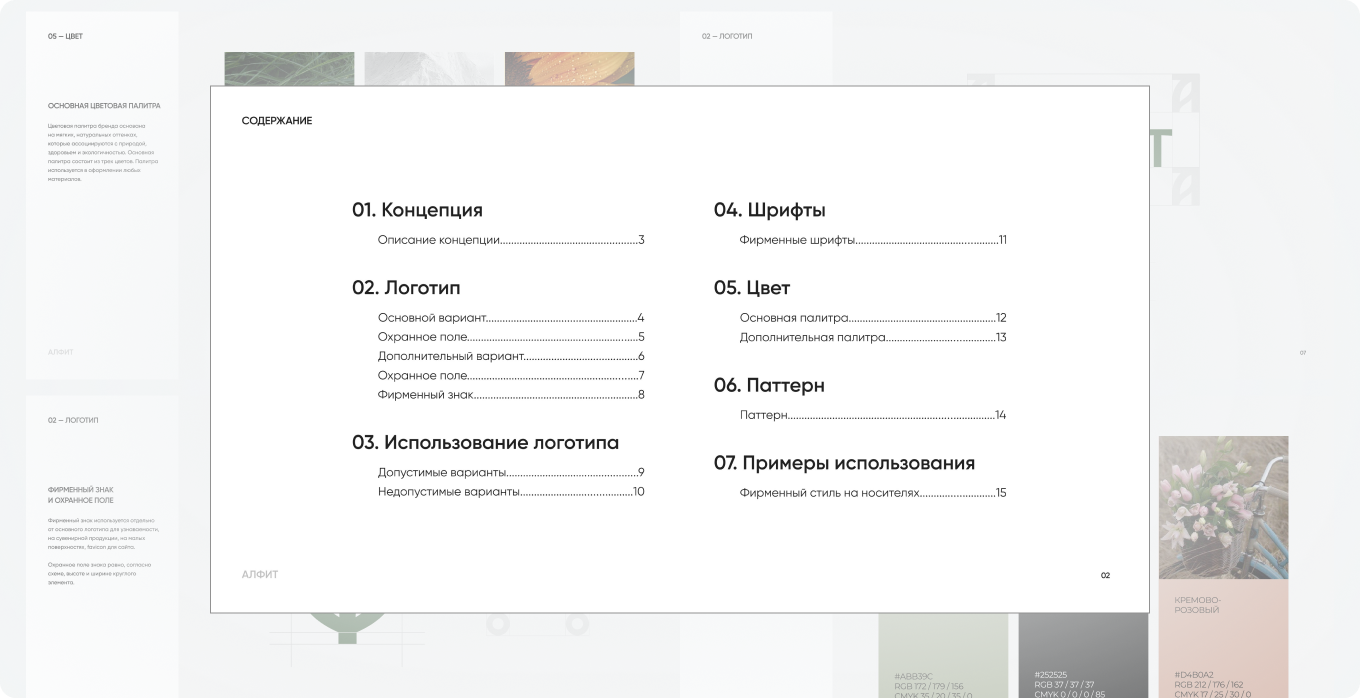
Task: Click the 05 — ЦВЕТ label on the background page
Action: (66, 36)
